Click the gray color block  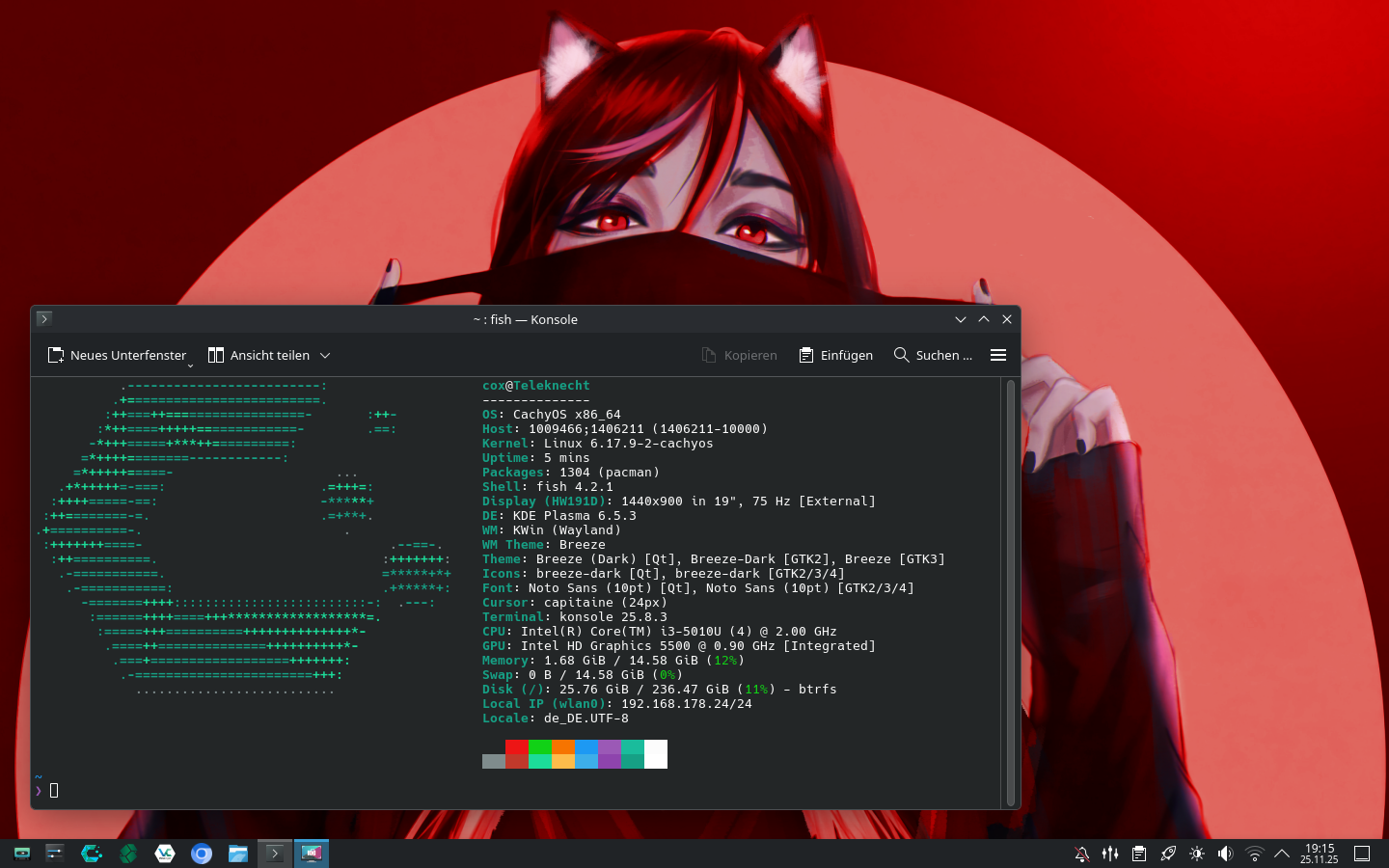click(x=494, y=761)
